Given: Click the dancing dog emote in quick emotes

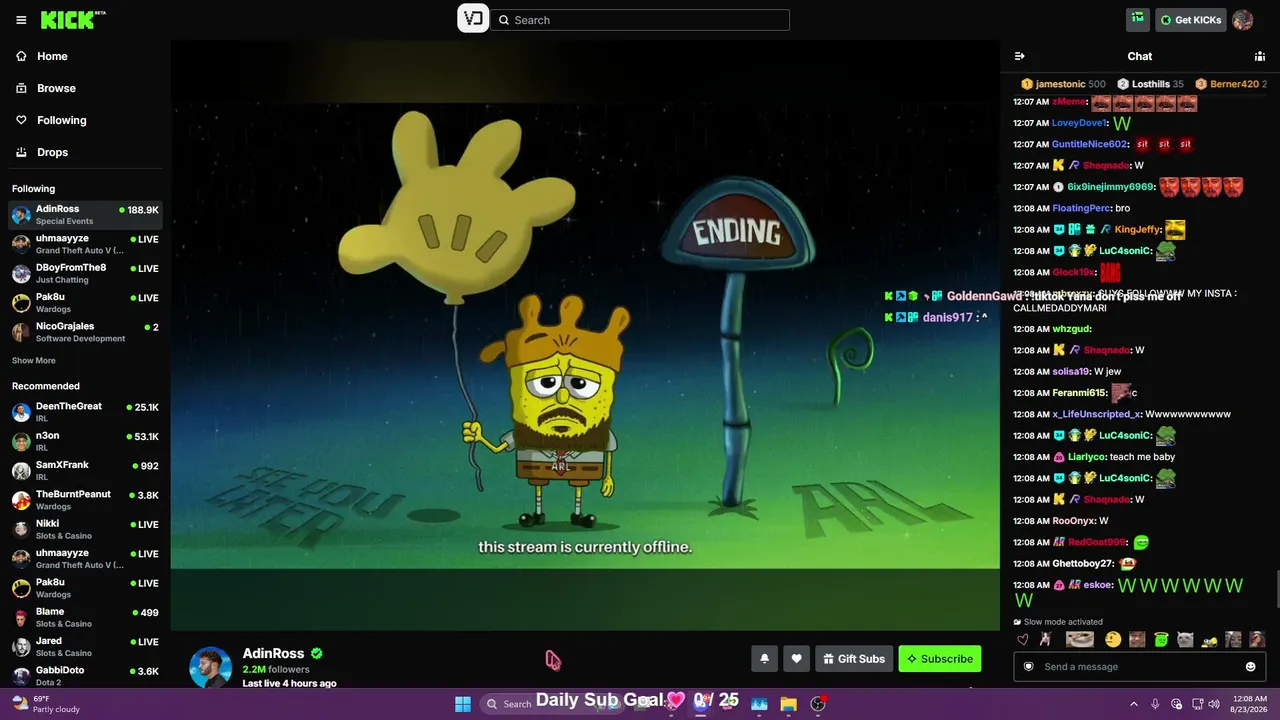Looking at the screenshot, I should coord(1045,640).
